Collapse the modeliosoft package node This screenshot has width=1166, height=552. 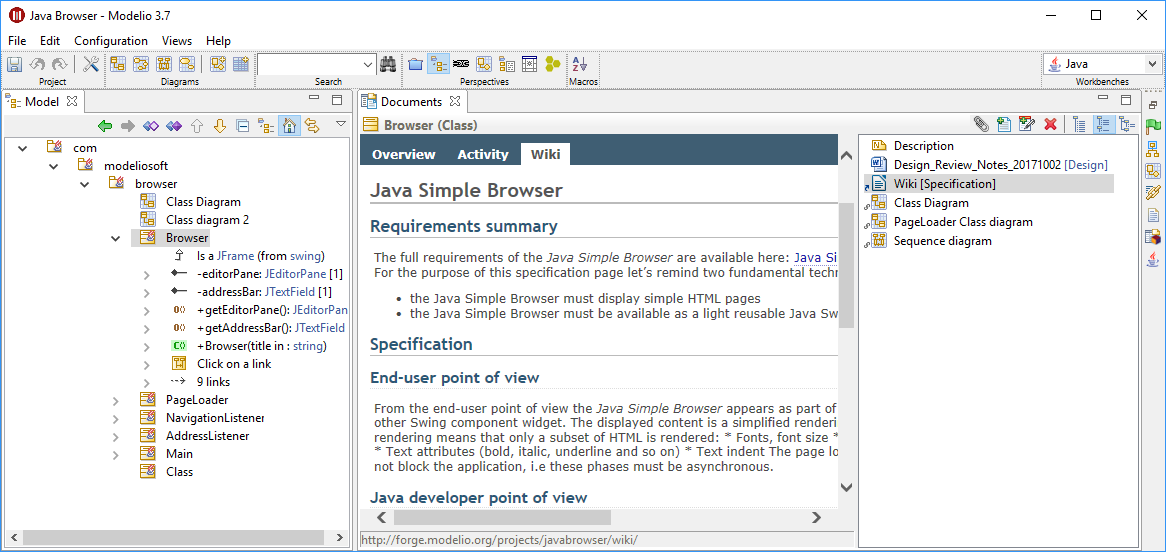pos(54,166)
